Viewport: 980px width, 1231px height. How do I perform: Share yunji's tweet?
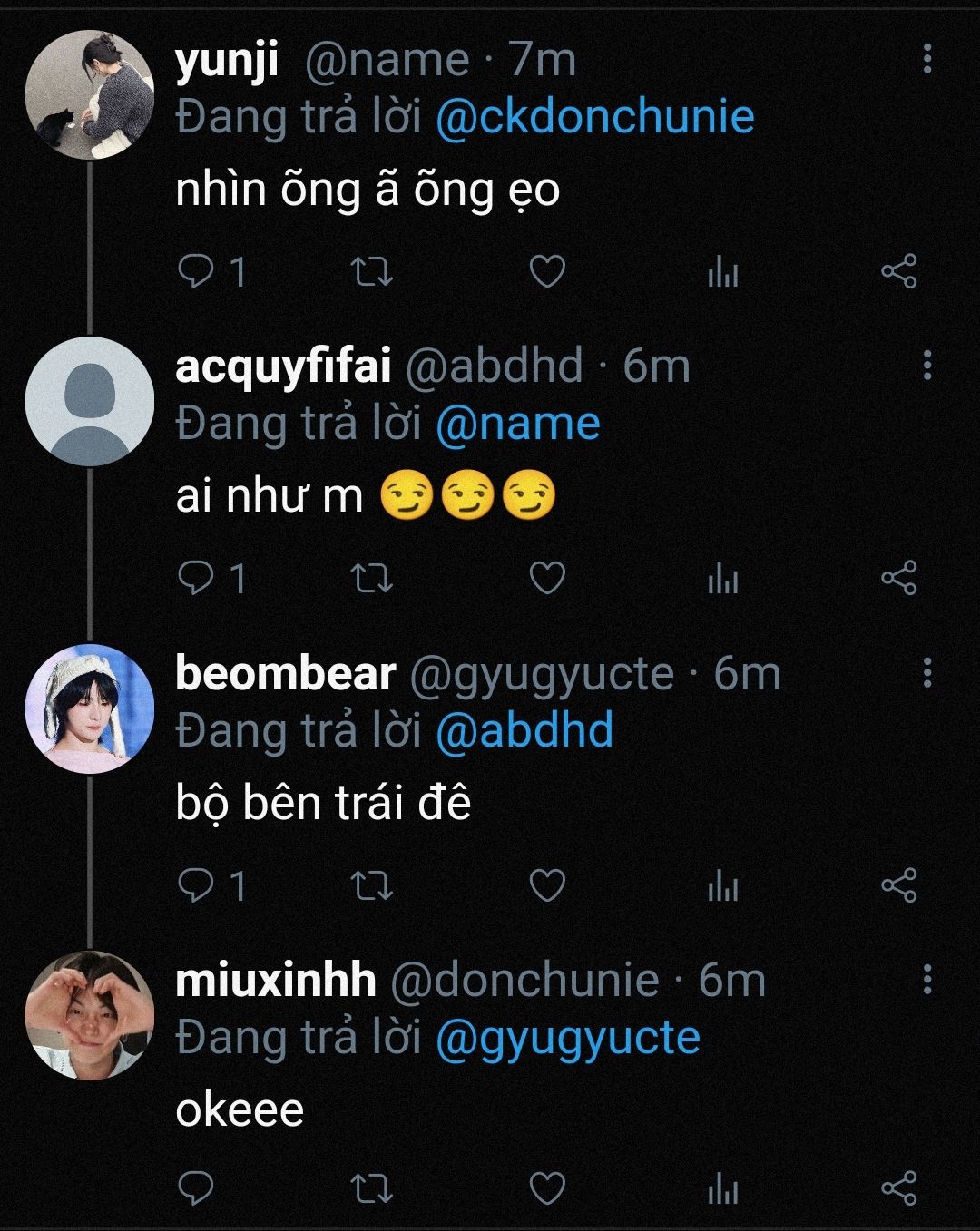tap(899, 271)
